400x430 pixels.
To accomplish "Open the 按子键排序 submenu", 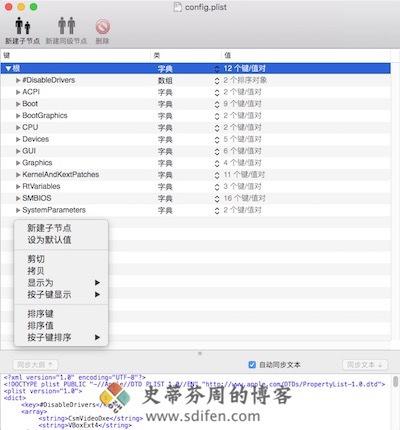I will pyautogui.click(x=61, y=337).
